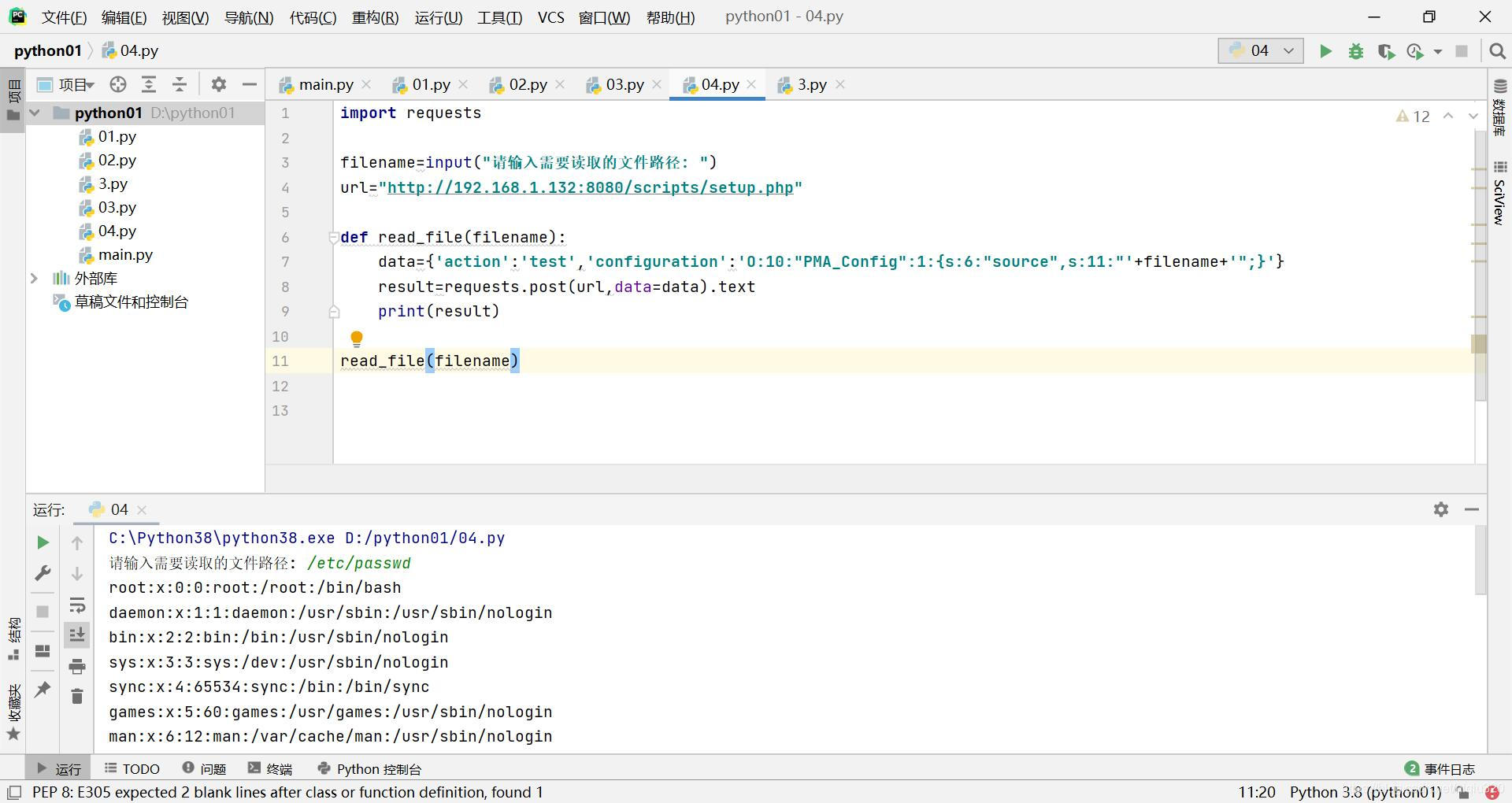Locate the current file in the project tree

(118, 84)
